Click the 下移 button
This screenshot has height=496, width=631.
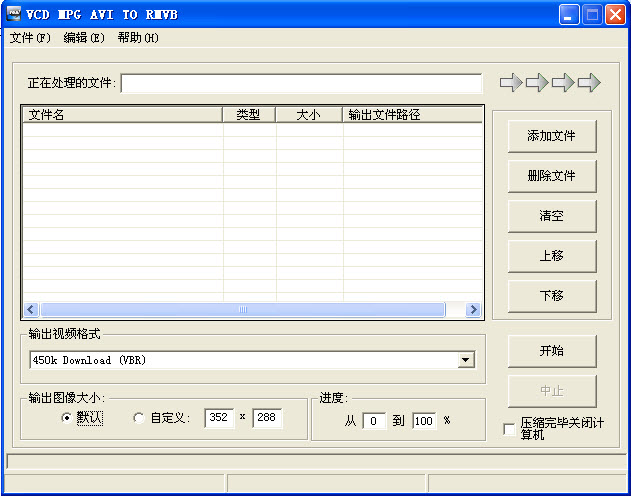(552, 296)
